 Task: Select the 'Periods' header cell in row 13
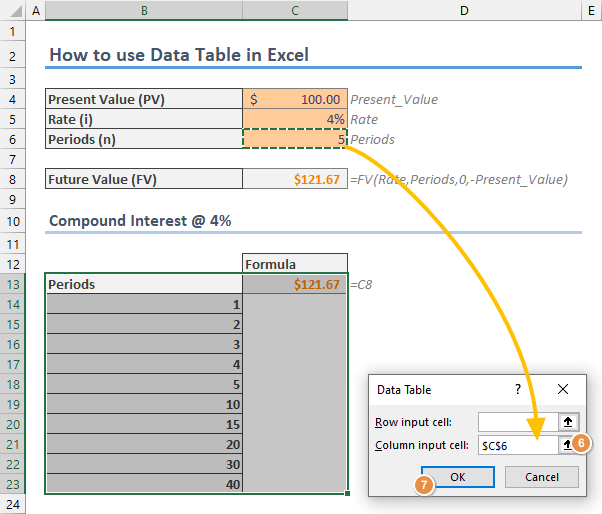tap(144, 284)
